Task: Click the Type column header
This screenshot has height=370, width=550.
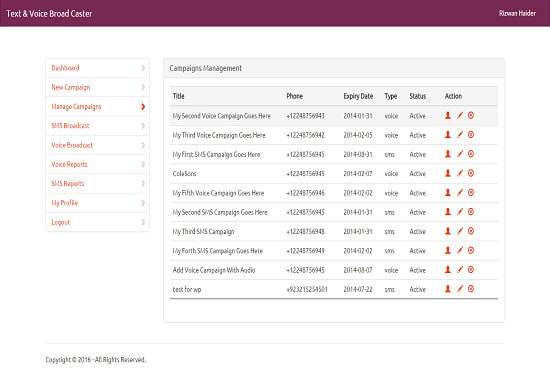Action: (391, 96)
